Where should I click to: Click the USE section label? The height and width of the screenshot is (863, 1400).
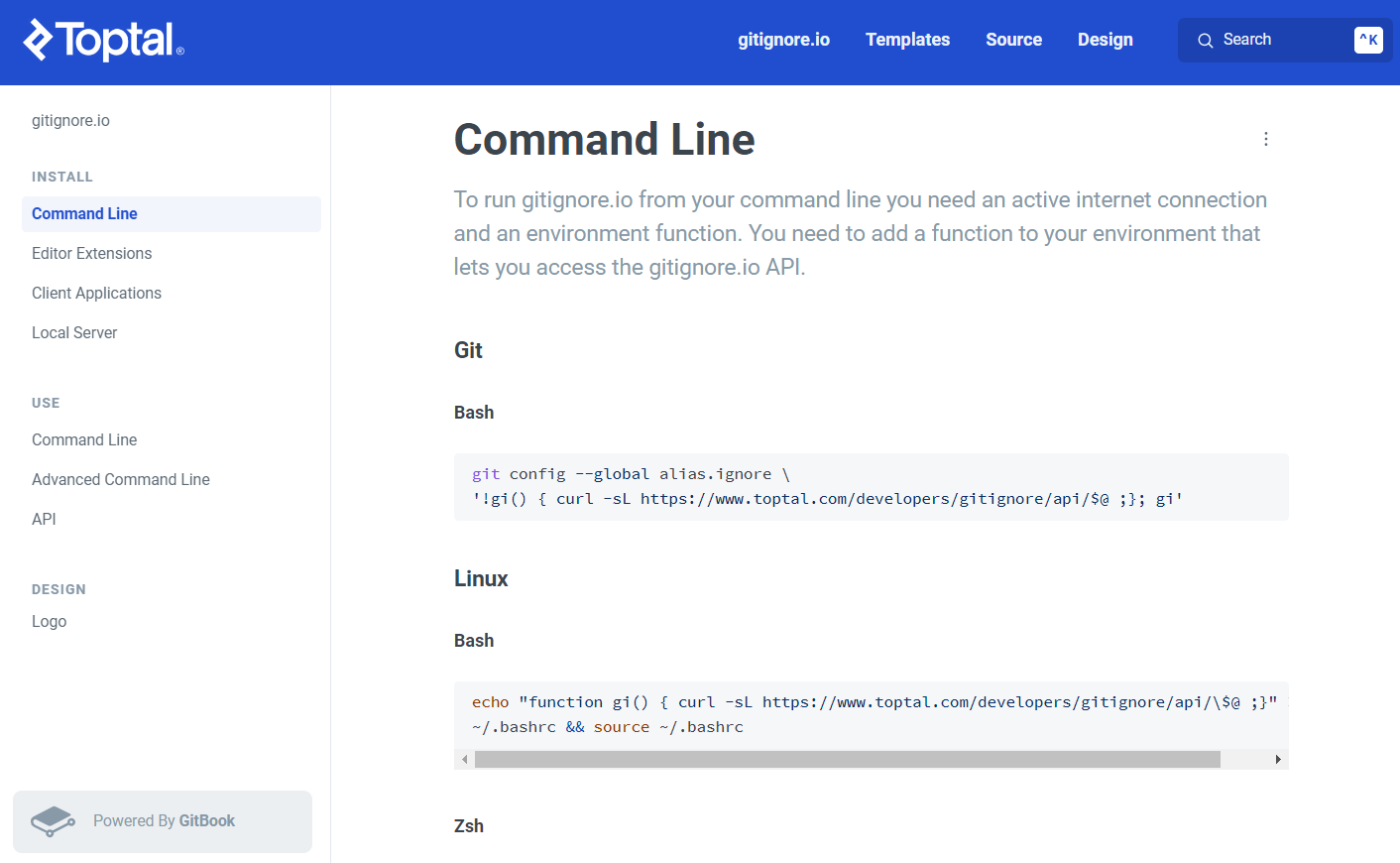point(46,403)
